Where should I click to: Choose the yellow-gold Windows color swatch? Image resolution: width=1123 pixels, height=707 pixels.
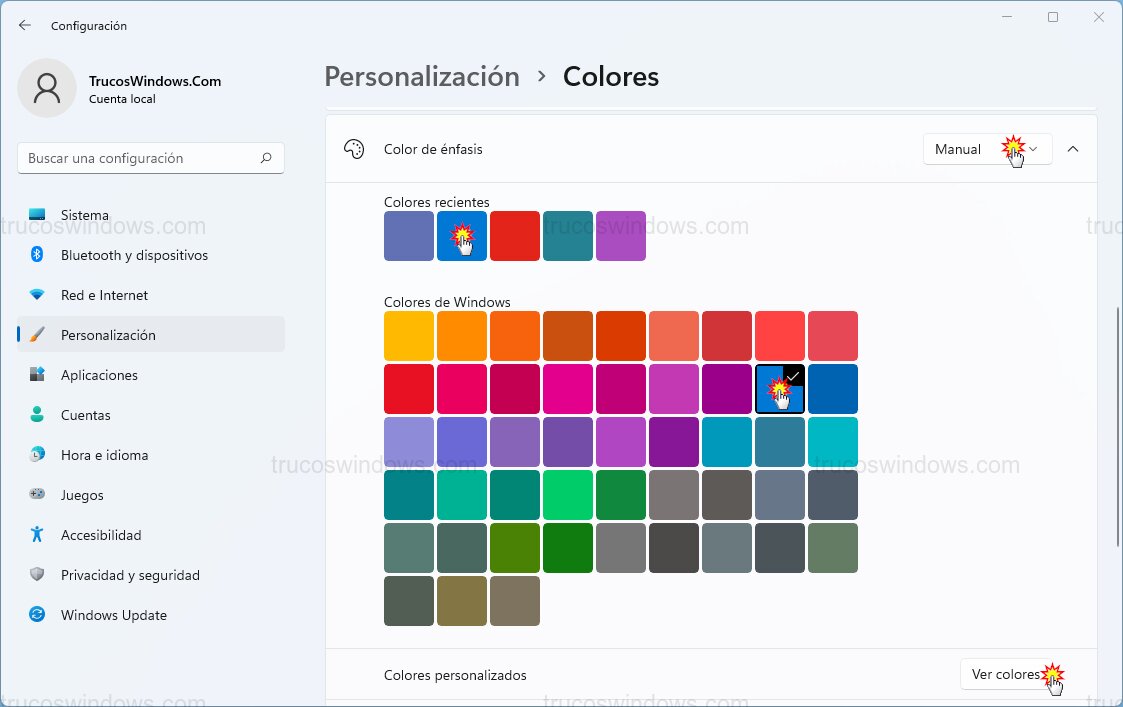click(409, 336)
